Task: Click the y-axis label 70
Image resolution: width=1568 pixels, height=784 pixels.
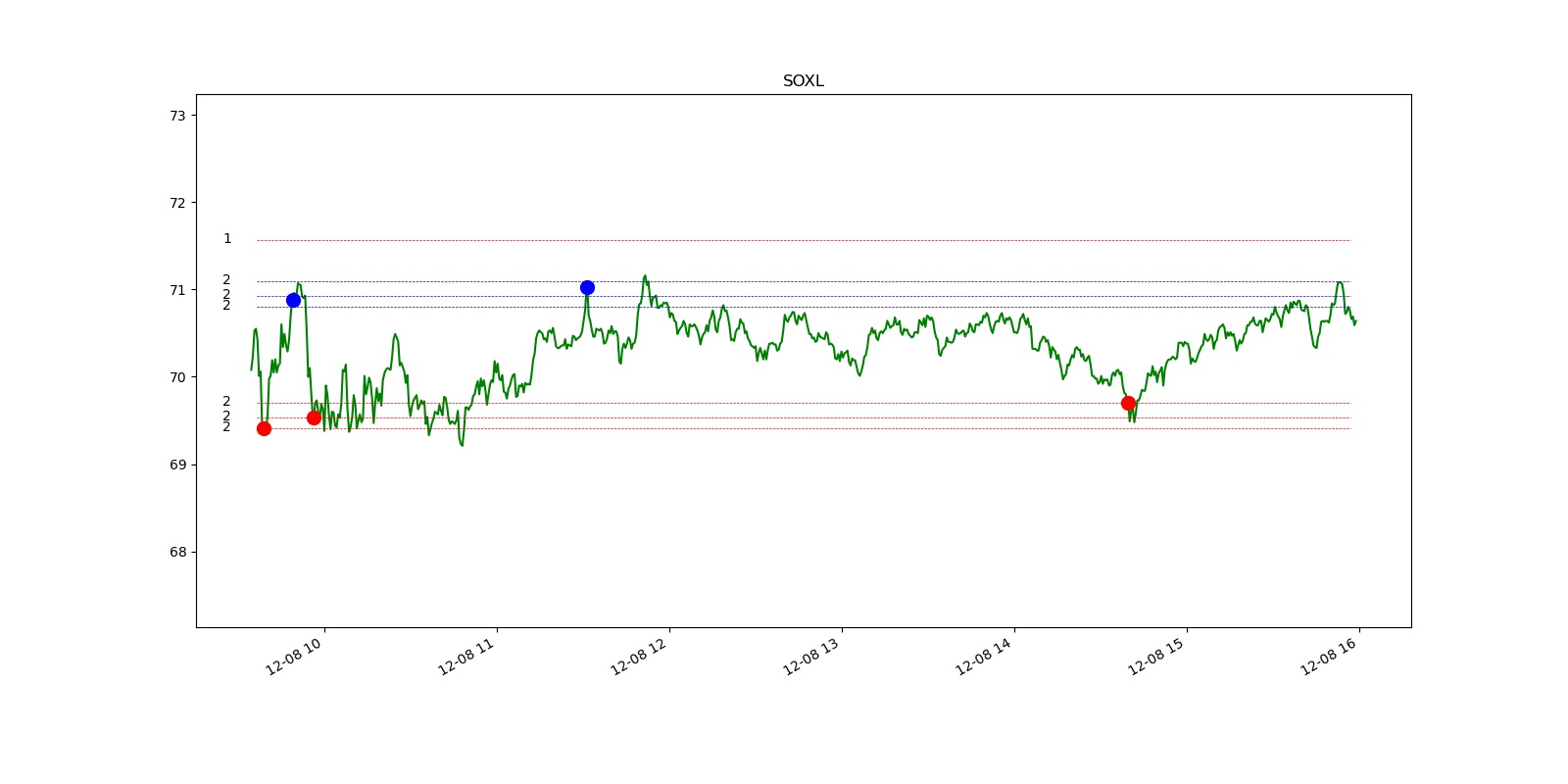Action: pyautogui.click(x=177, y=377)
